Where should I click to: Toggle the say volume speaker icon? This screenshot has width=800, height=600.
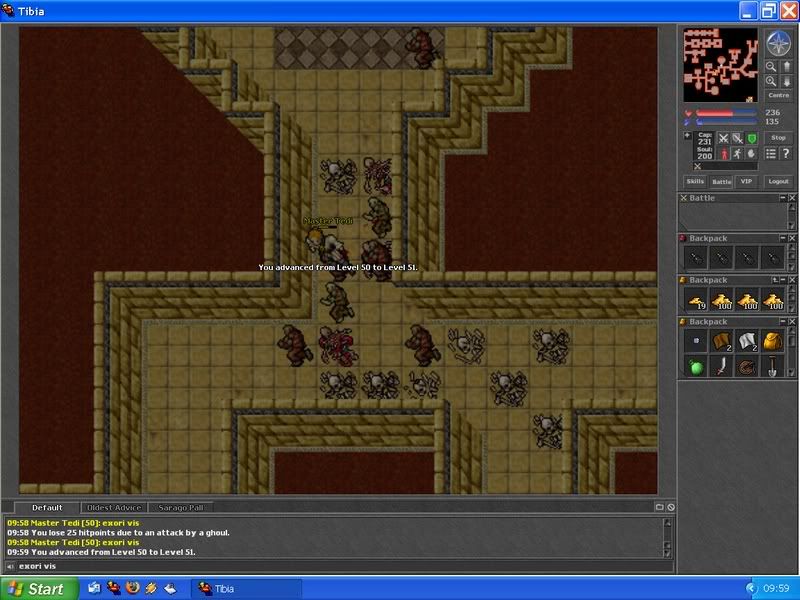coord(10,566)
